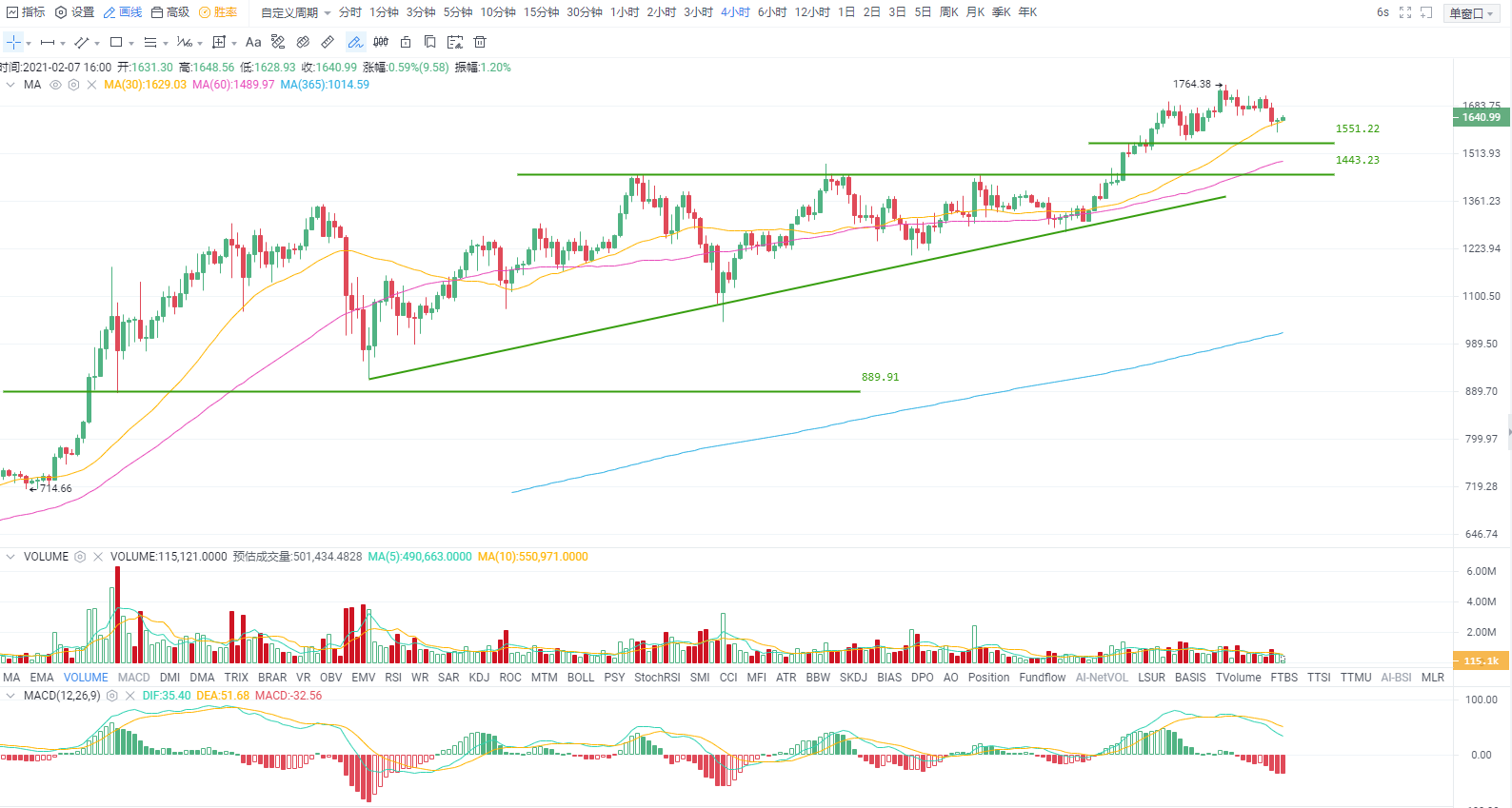1512x808 pixels.
Task: Click the 1640.99 current price tag
Action: pos(1481,117)
